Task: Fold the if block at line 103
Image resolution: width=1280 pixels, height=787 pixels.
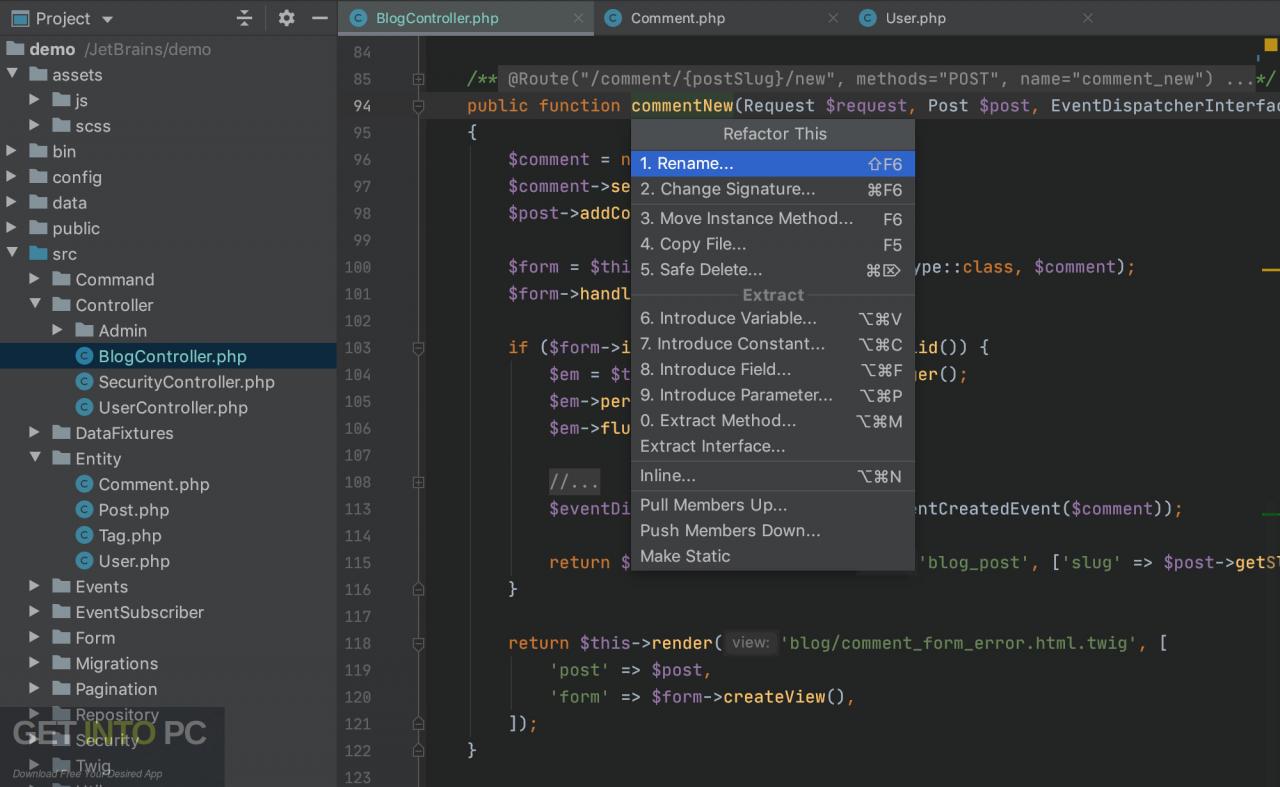Action: pos(419,348)
